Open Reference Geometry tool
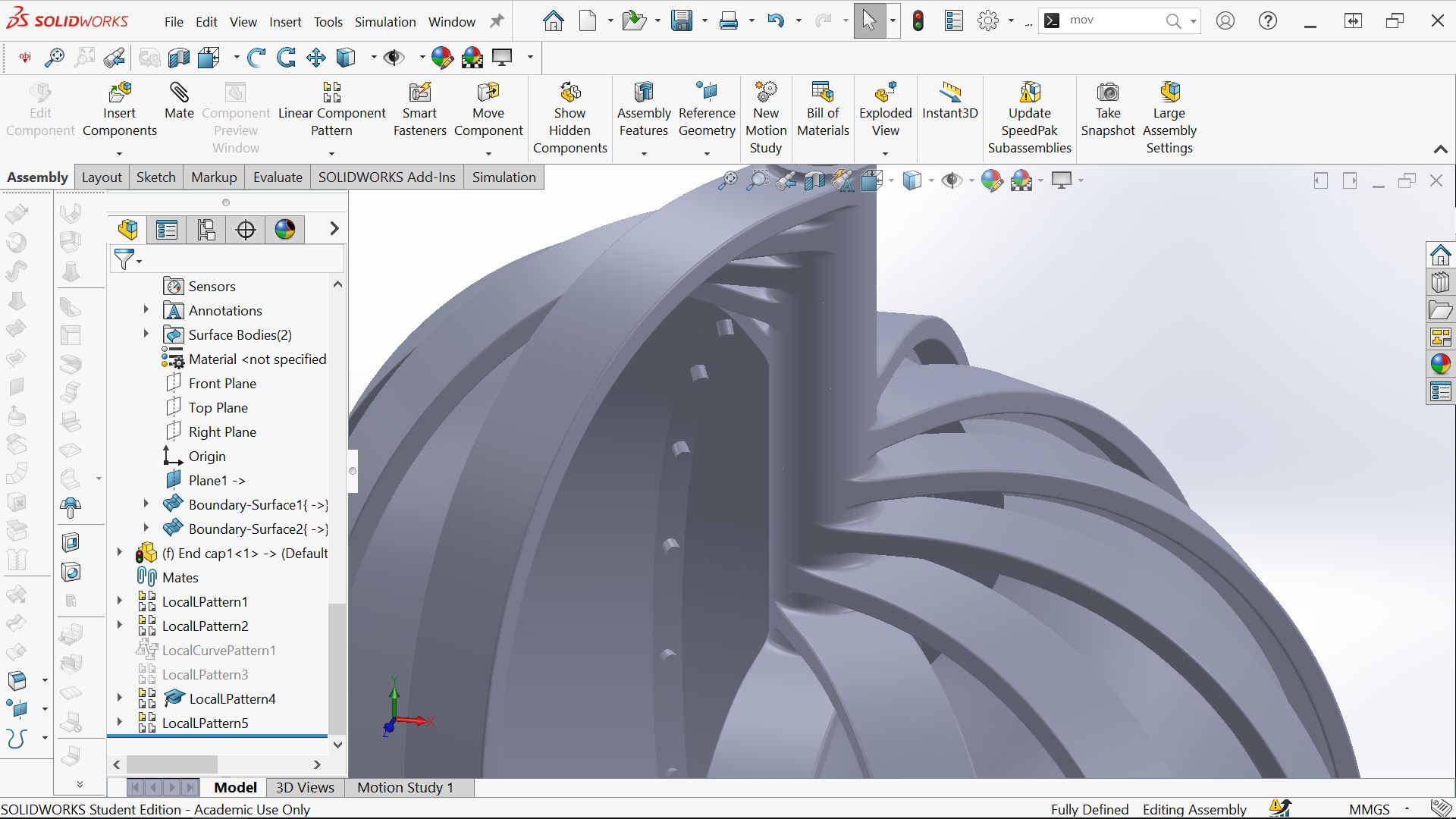The image size is (1456, 819). coord(707,110)
